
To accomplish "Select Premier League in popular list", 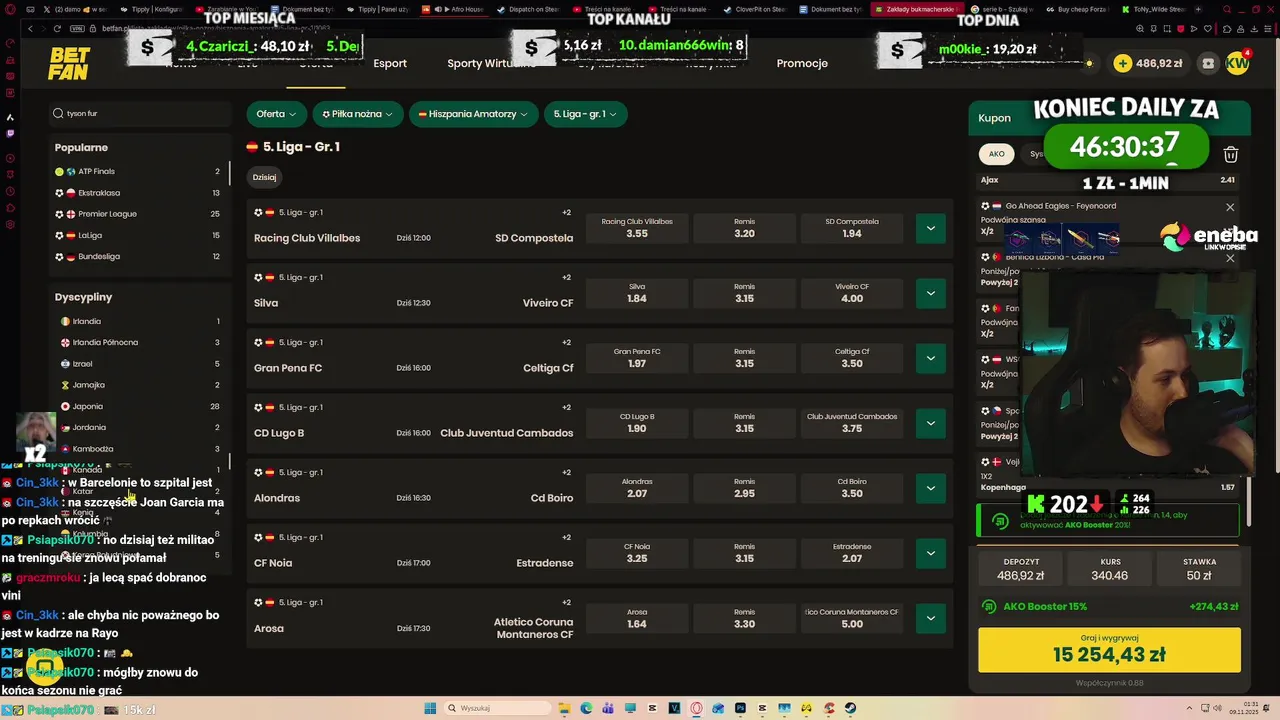I will [x=138, y=214].
